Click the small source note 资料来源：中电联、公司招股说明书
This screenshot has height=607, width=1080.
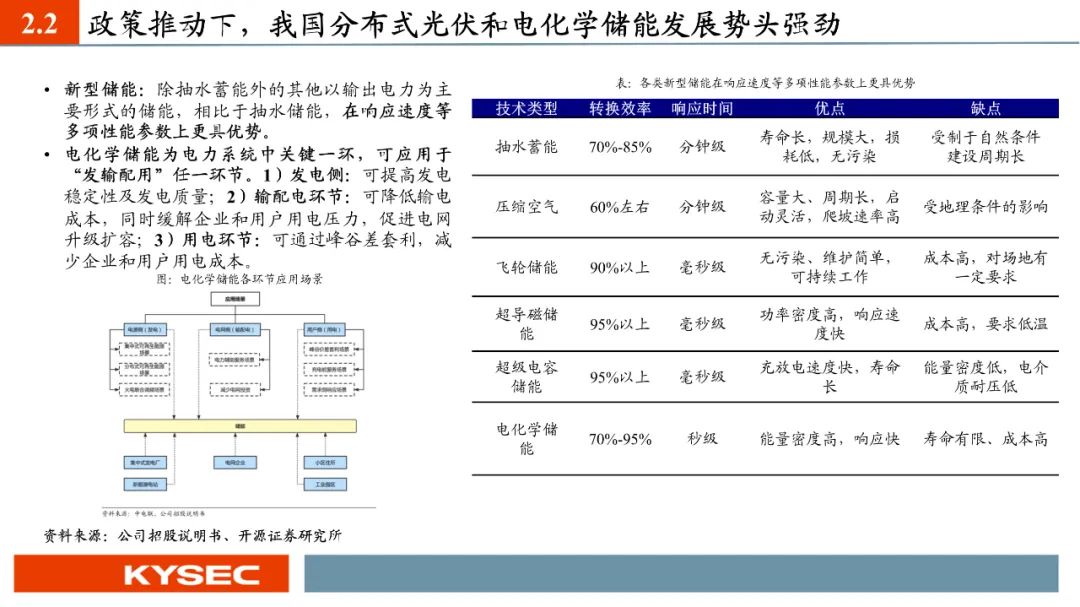click(154, 513)
